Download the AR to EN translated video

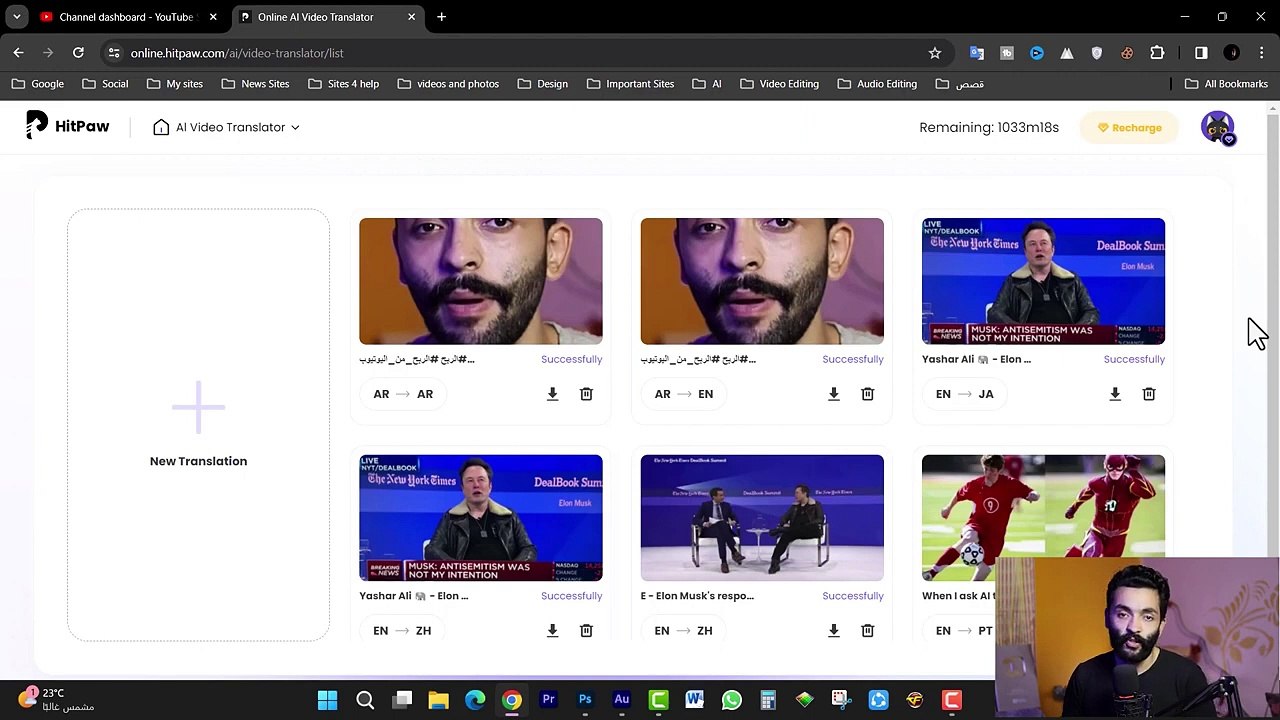tap(833, 394)
